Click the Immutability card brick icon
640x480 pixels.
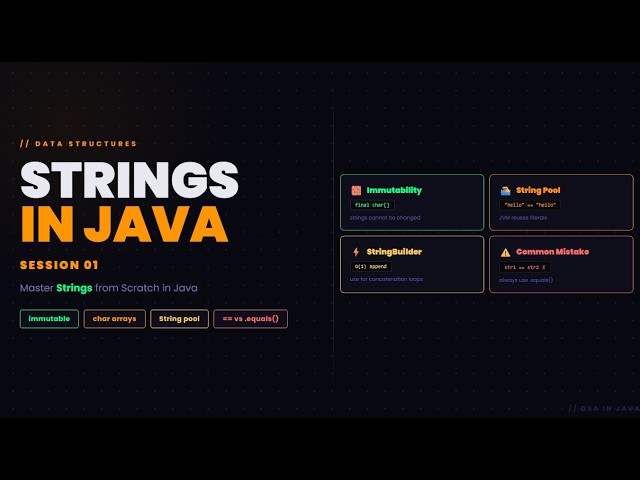(356, 191)
